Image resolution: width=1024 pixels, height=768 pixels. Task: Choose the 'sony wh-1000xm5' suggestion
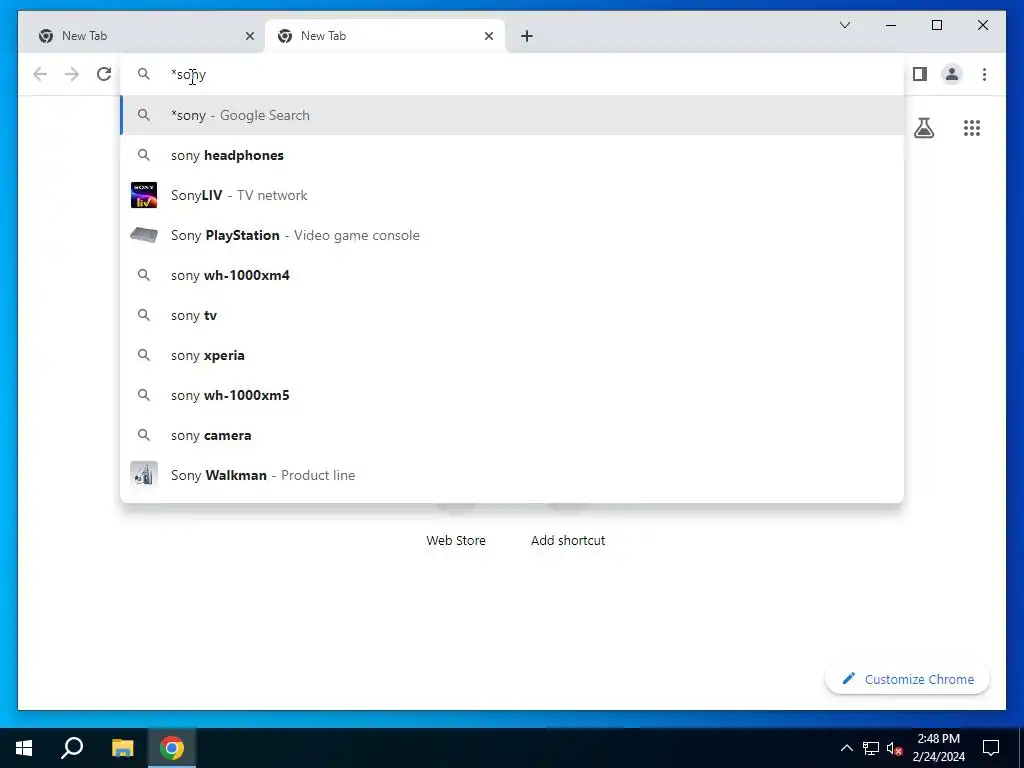512,394
